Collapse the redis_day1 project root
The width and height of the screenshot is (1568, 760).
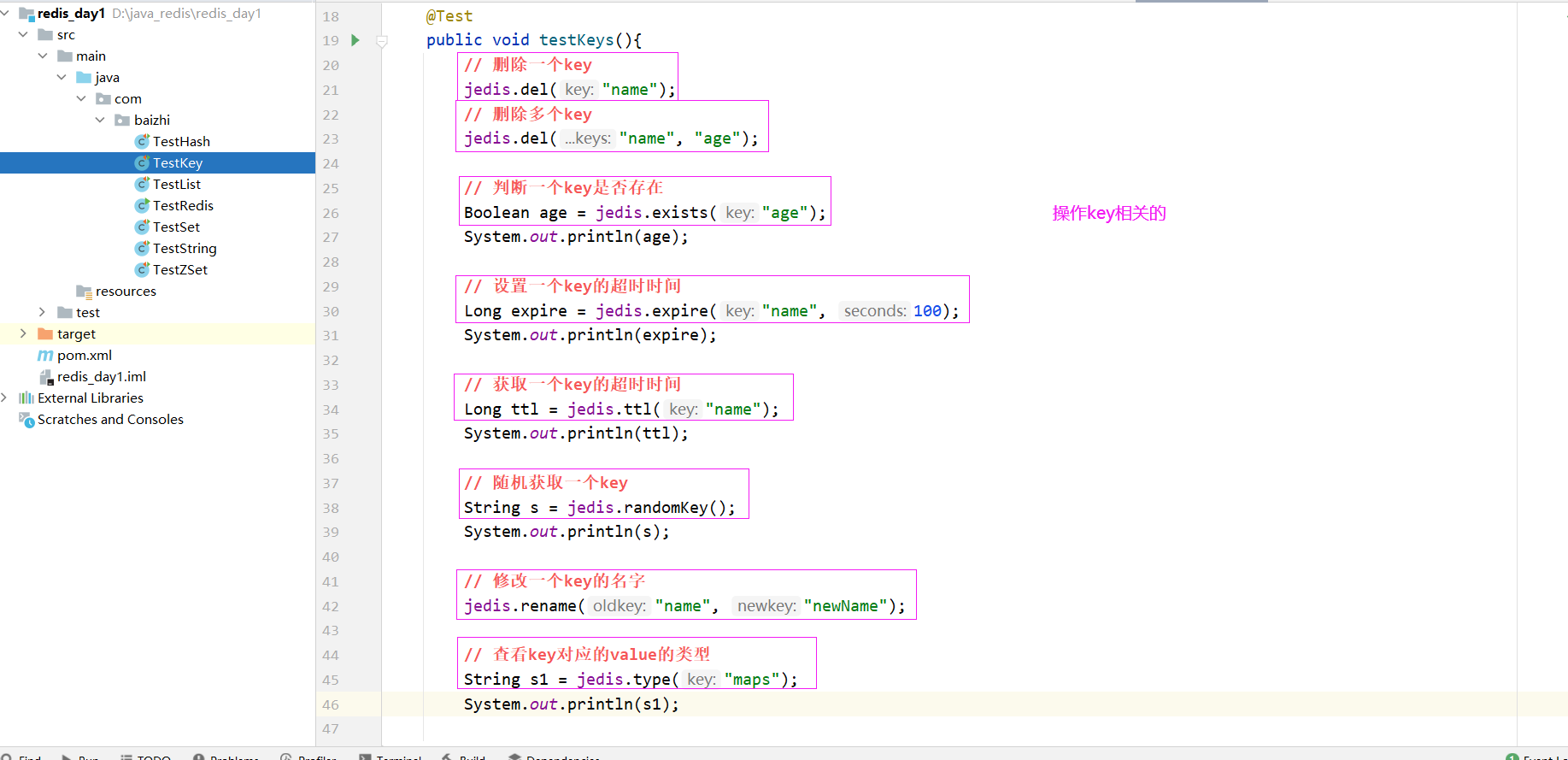click(x=5, y=13)
